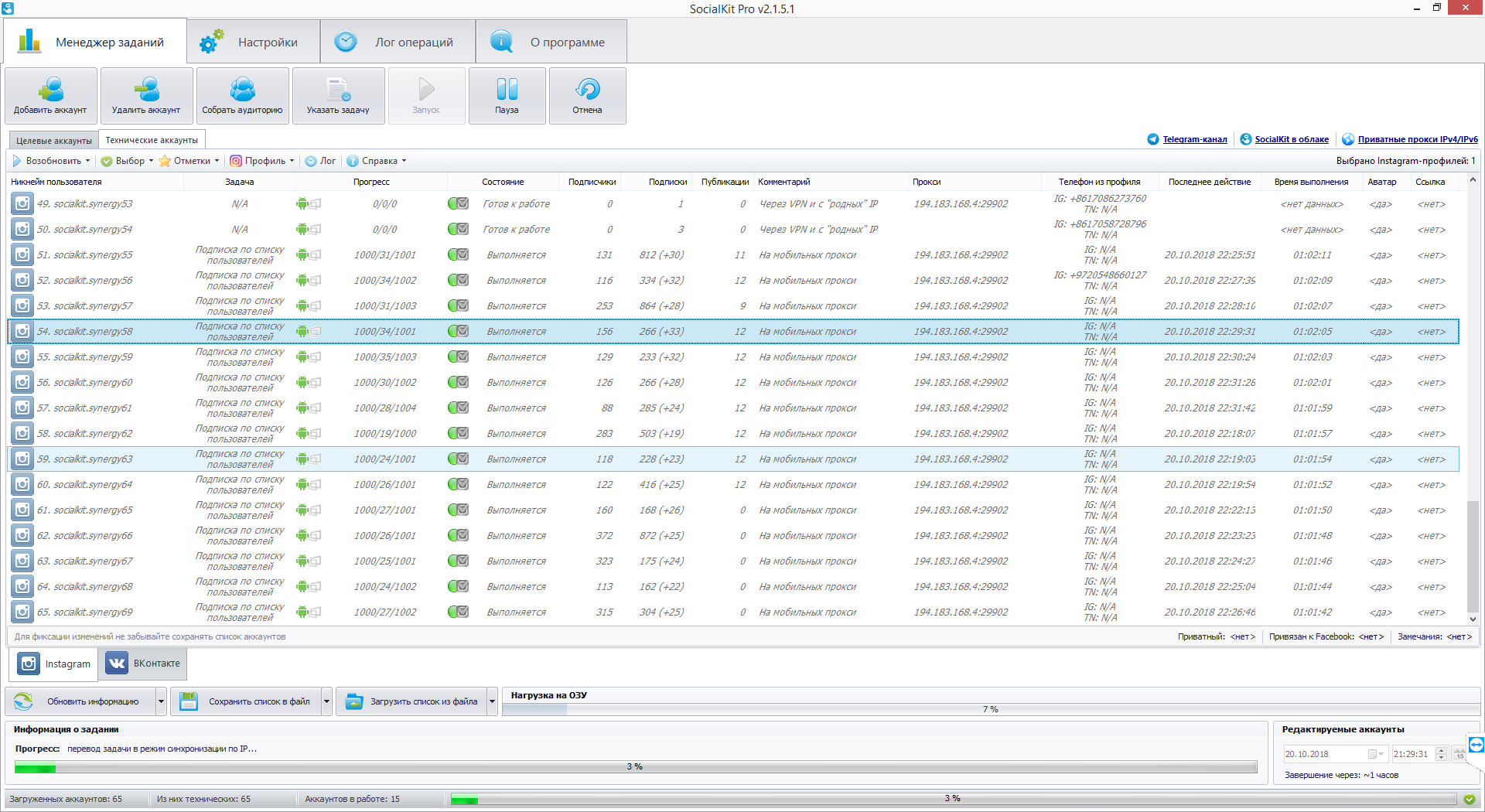
Task: Sort by Подписчики column header
Action: pos(592,182)
